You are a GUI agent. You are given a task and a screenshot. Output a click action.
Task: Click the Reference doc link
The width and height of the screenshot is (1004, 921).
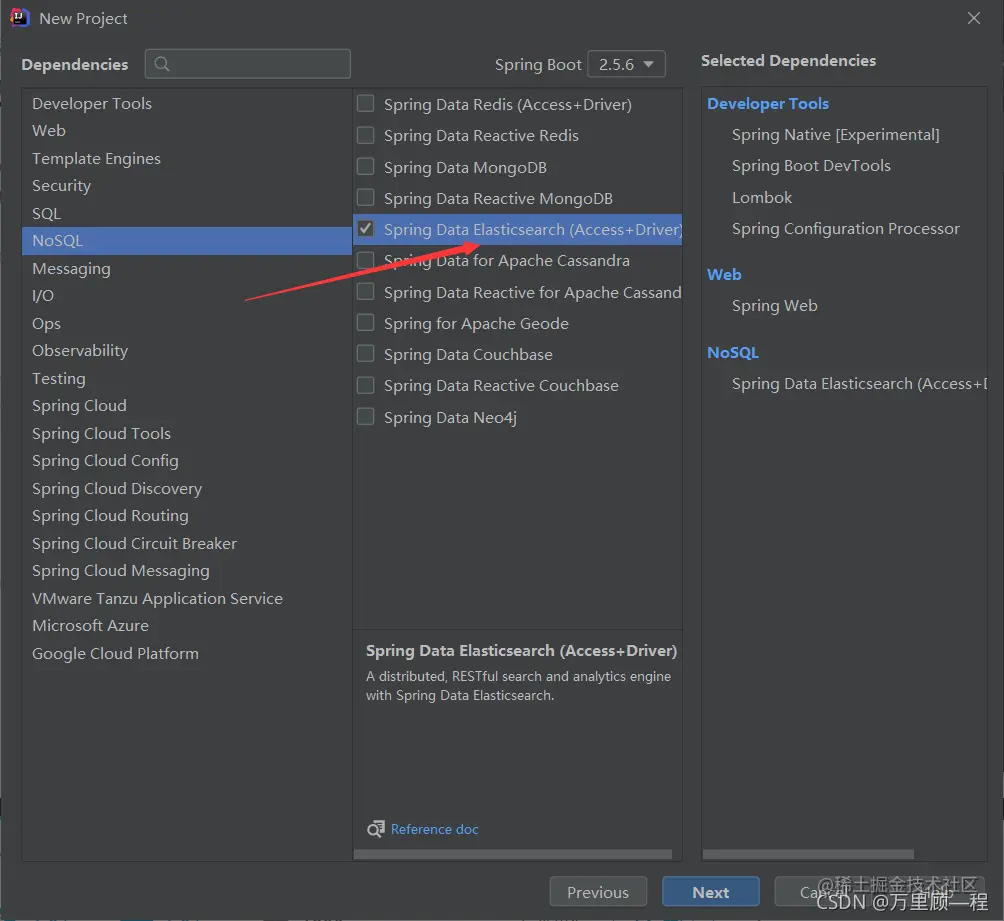click(435, 829)
